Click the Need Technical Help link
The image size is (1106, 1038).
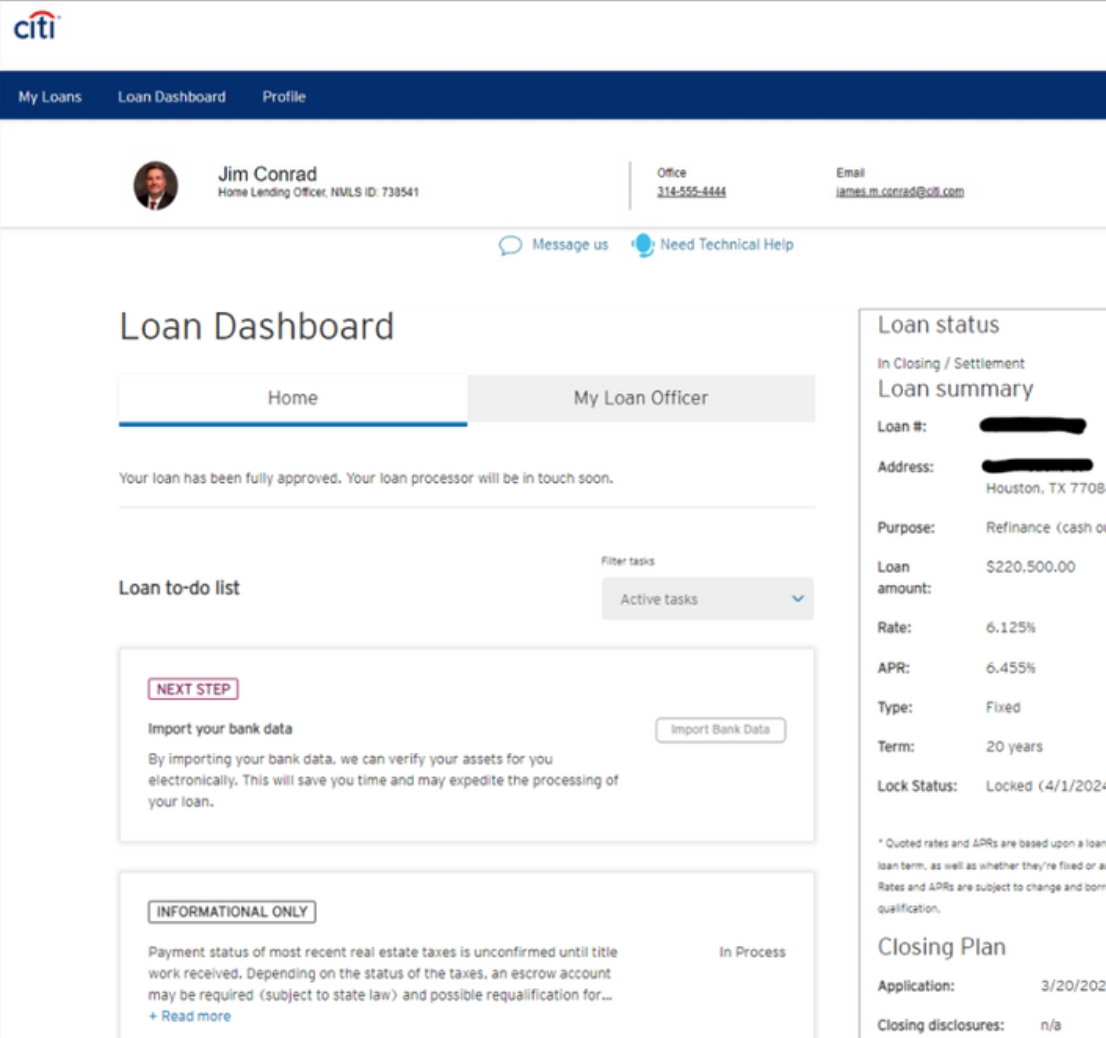coord(727,245)
